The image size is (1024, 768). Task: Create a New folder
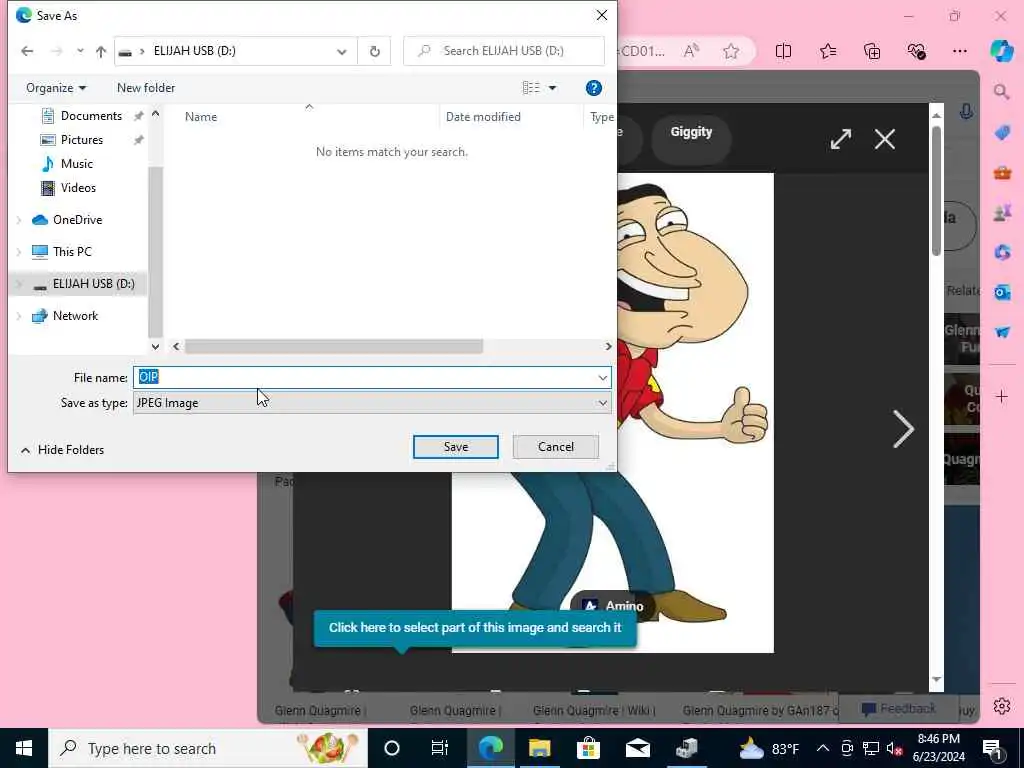[x=146, y=88]
